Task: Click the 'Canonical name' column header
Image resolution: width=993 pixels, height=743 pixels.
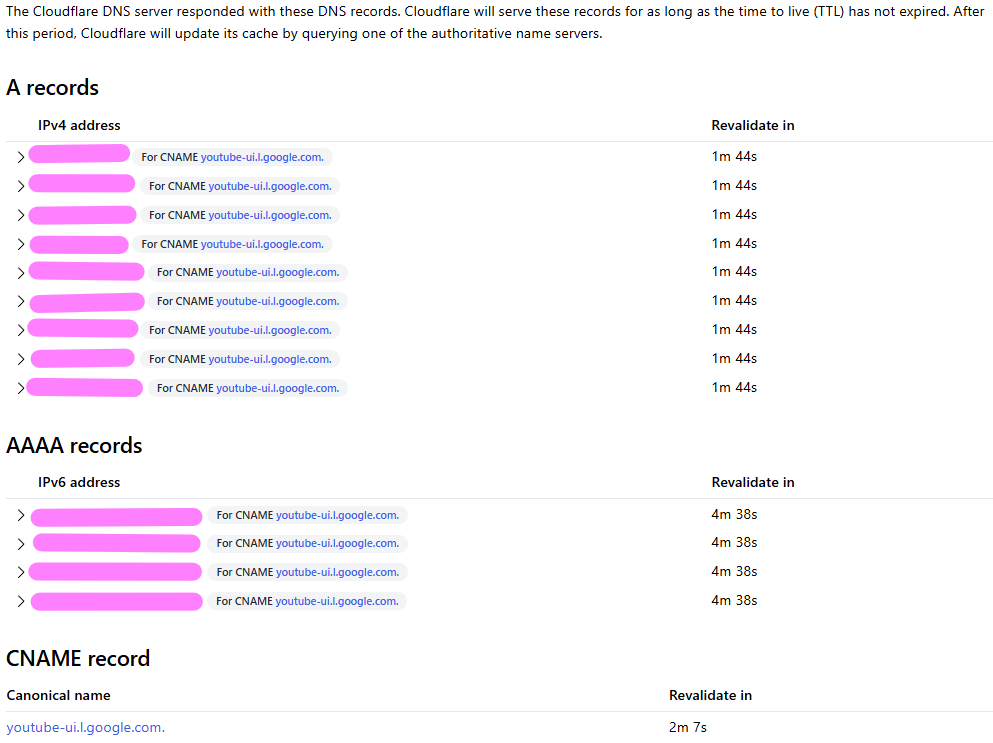Action: [x=58, y=695]
